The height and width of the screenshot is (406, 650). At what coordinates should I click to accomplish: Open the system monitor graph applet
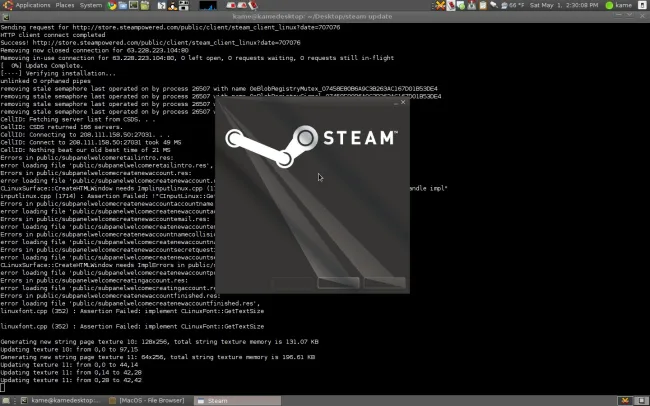(x=208, y=5)
